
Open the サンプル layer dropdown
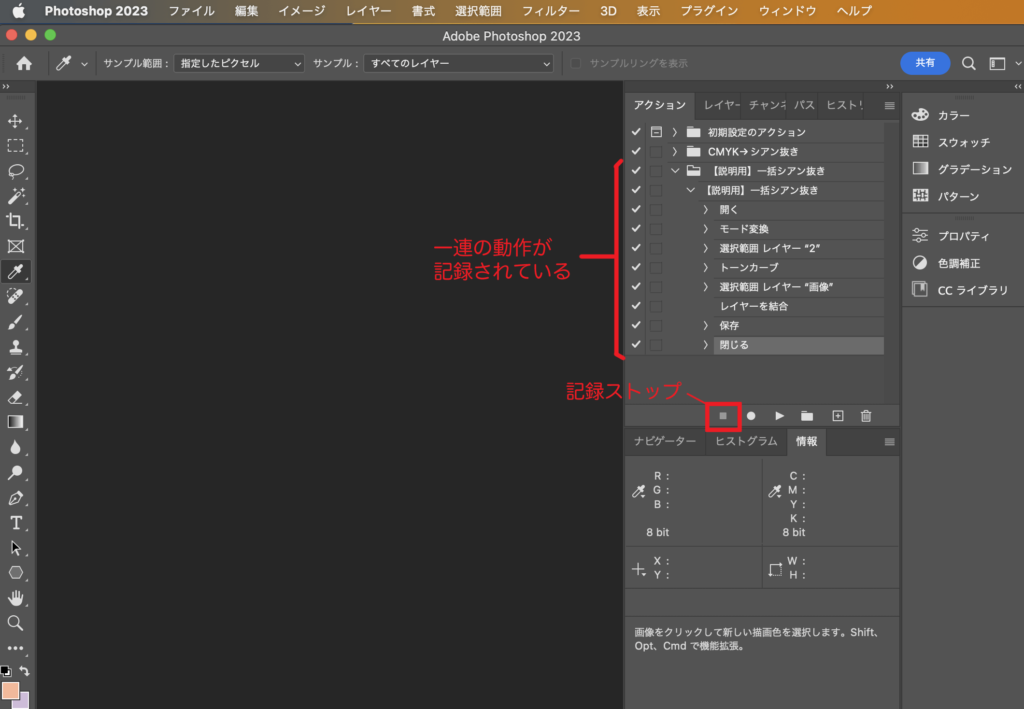click(458, 63)
